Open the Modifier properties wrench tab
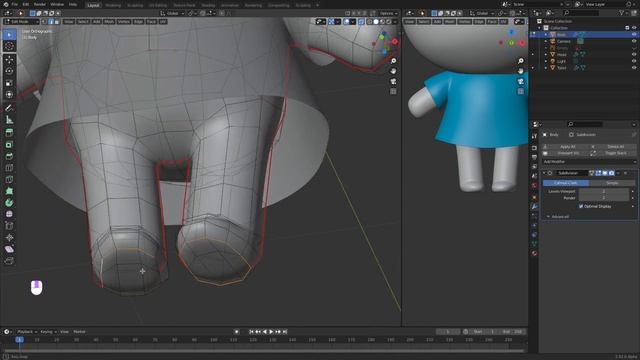Screen dimensions: 640x360 coord(534,207)
